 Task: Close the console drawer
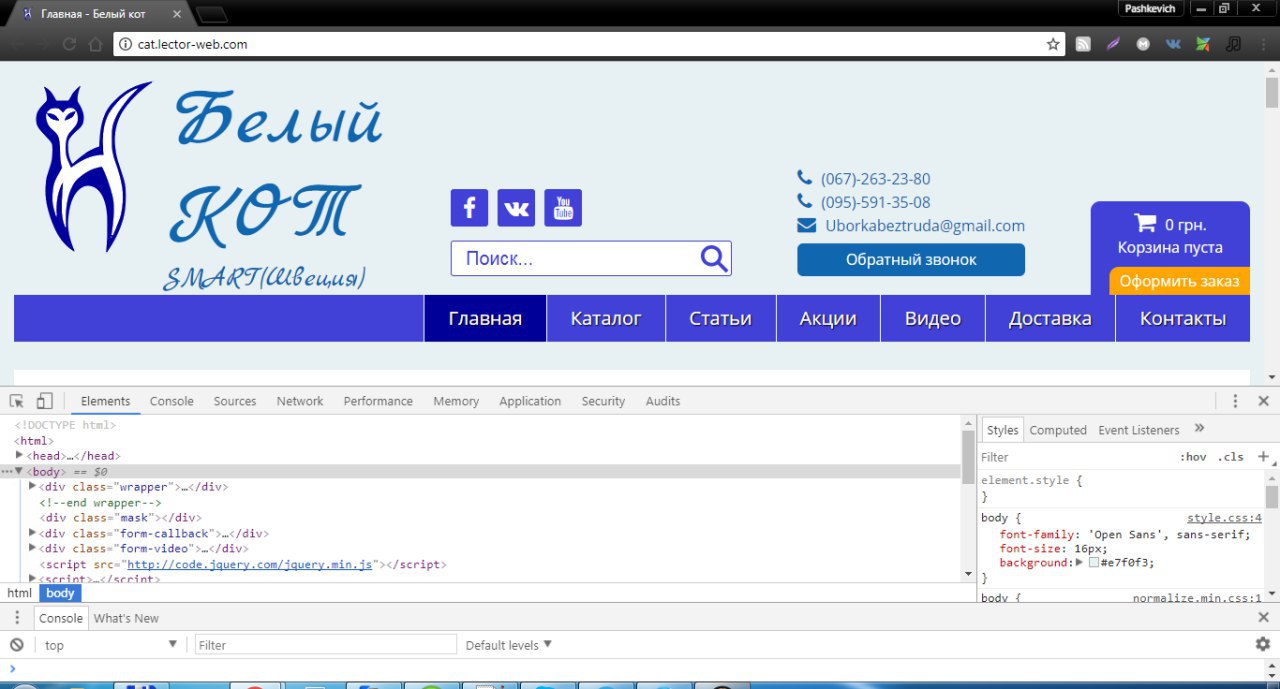[x=1264, y=617]
